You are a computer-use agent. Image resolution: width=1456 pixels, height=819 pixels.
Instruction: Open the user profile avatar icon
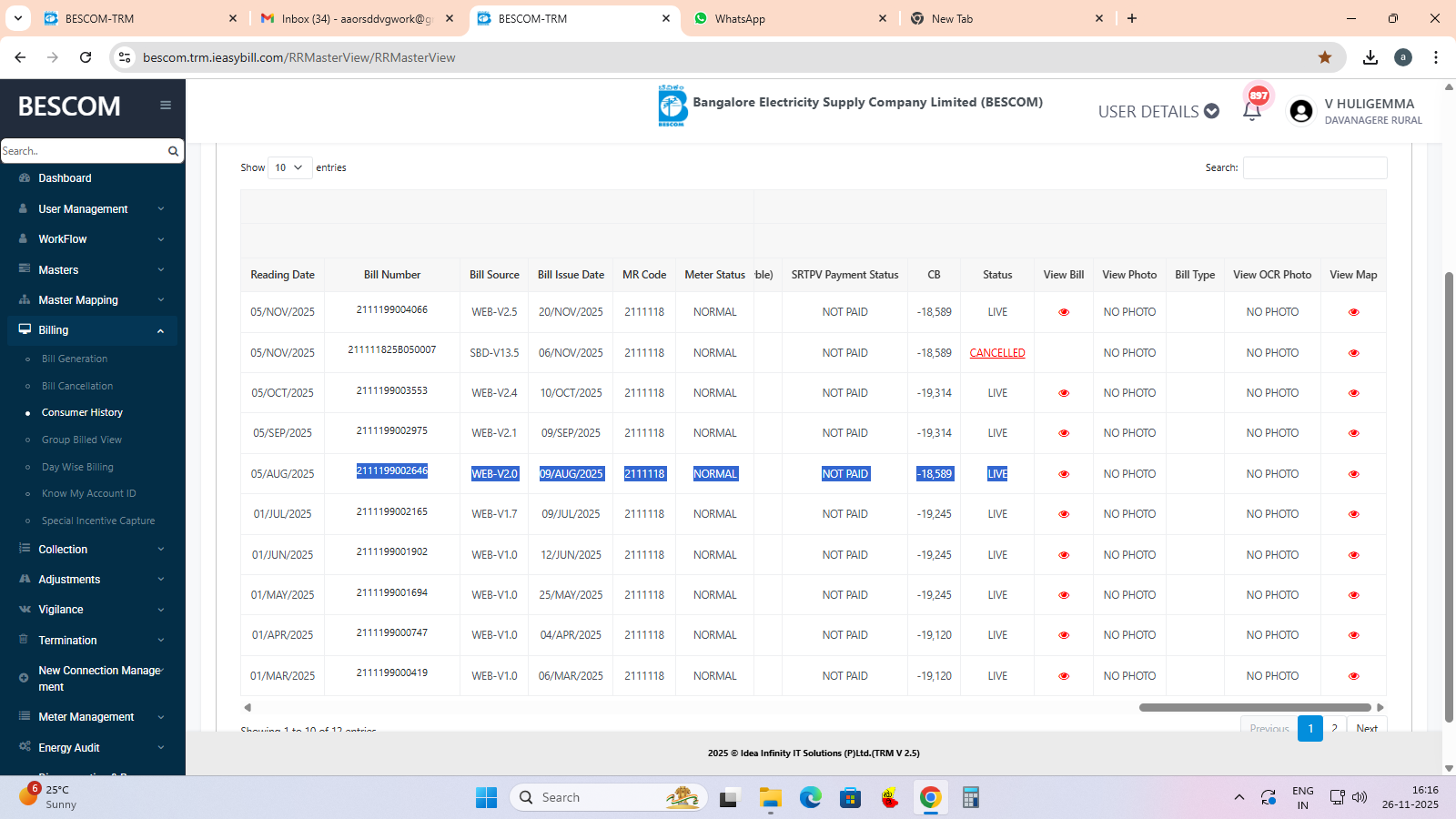click(1301, 111)
